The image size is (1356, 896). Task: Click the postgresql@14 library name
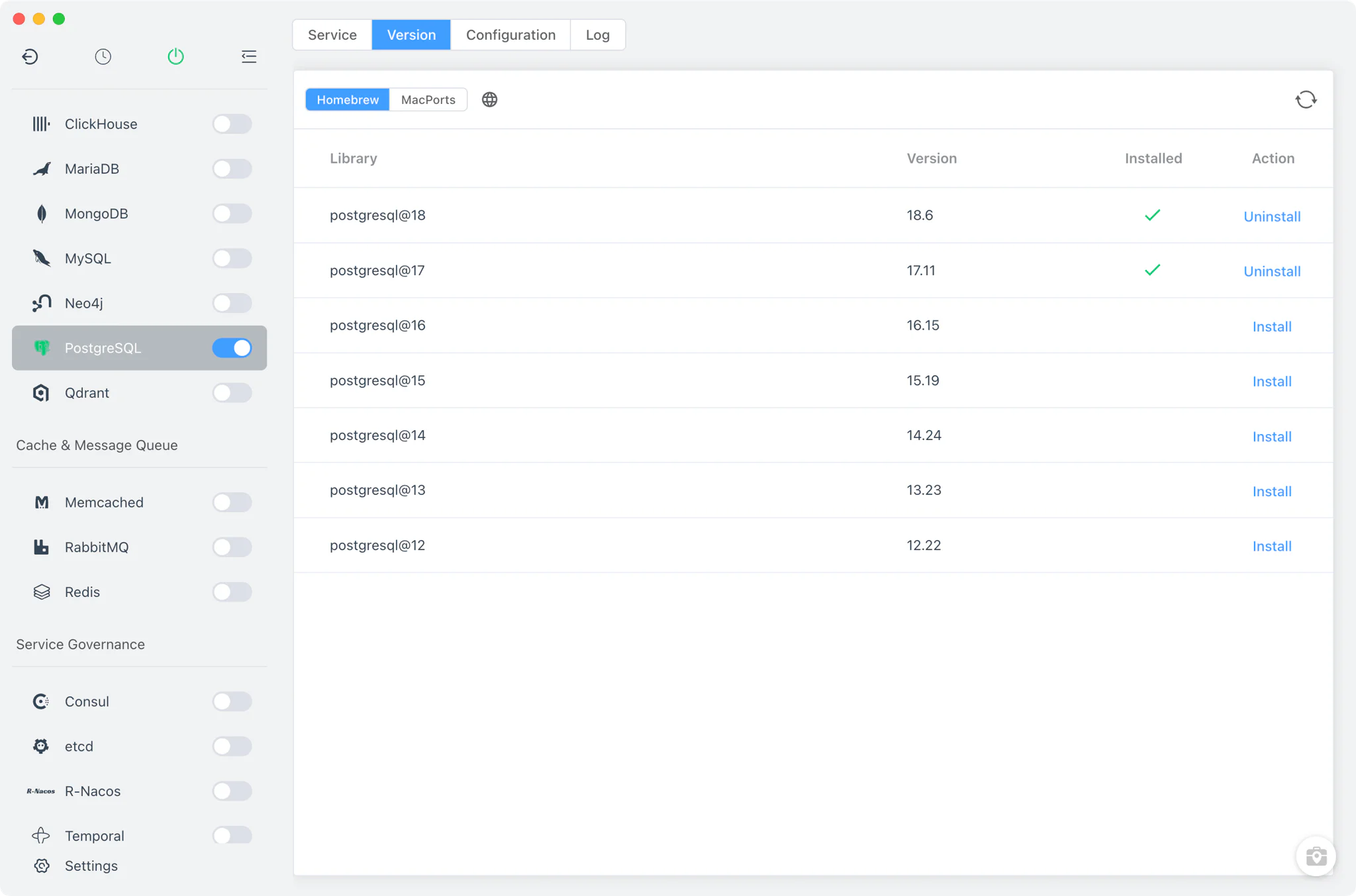click(377, 435)
